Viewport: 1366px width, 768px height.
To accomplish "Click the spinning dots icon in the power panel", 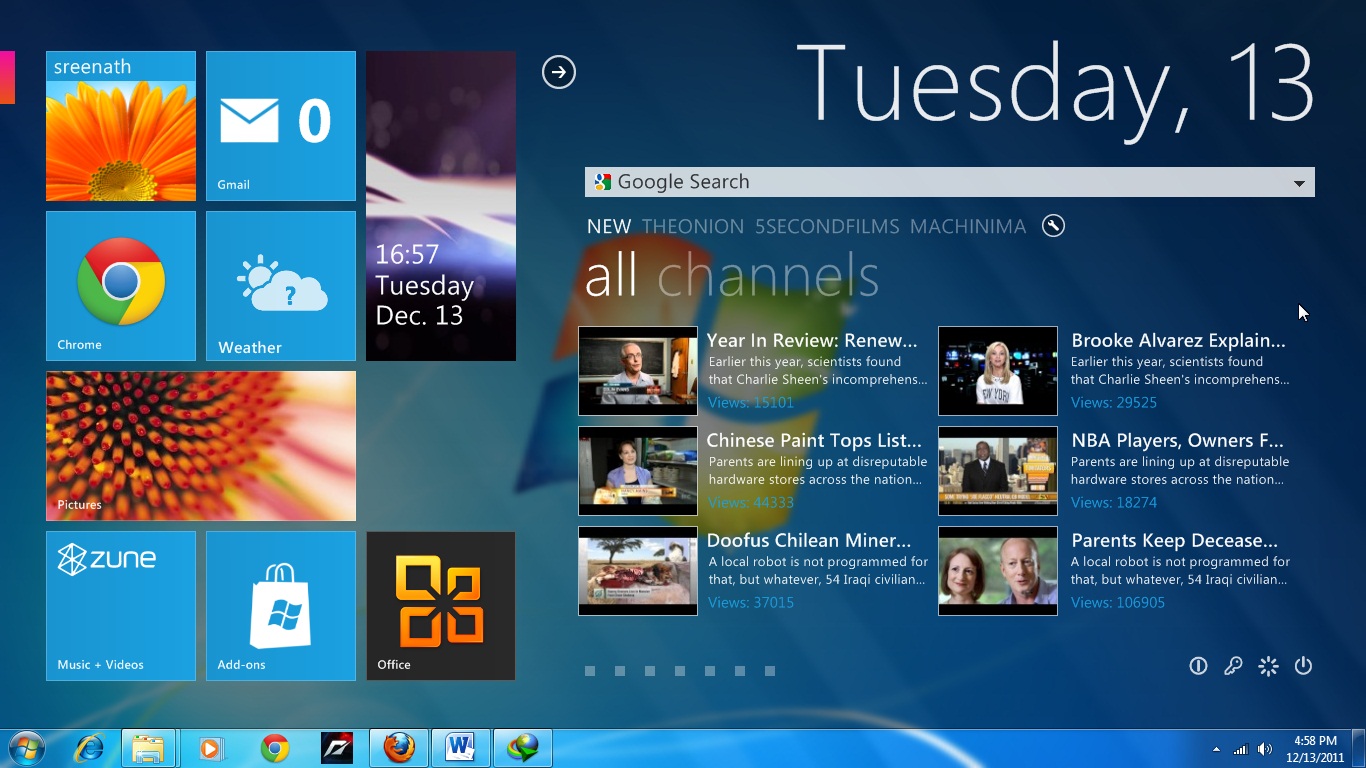I will pyautogui.click(x=1268, y=666).
